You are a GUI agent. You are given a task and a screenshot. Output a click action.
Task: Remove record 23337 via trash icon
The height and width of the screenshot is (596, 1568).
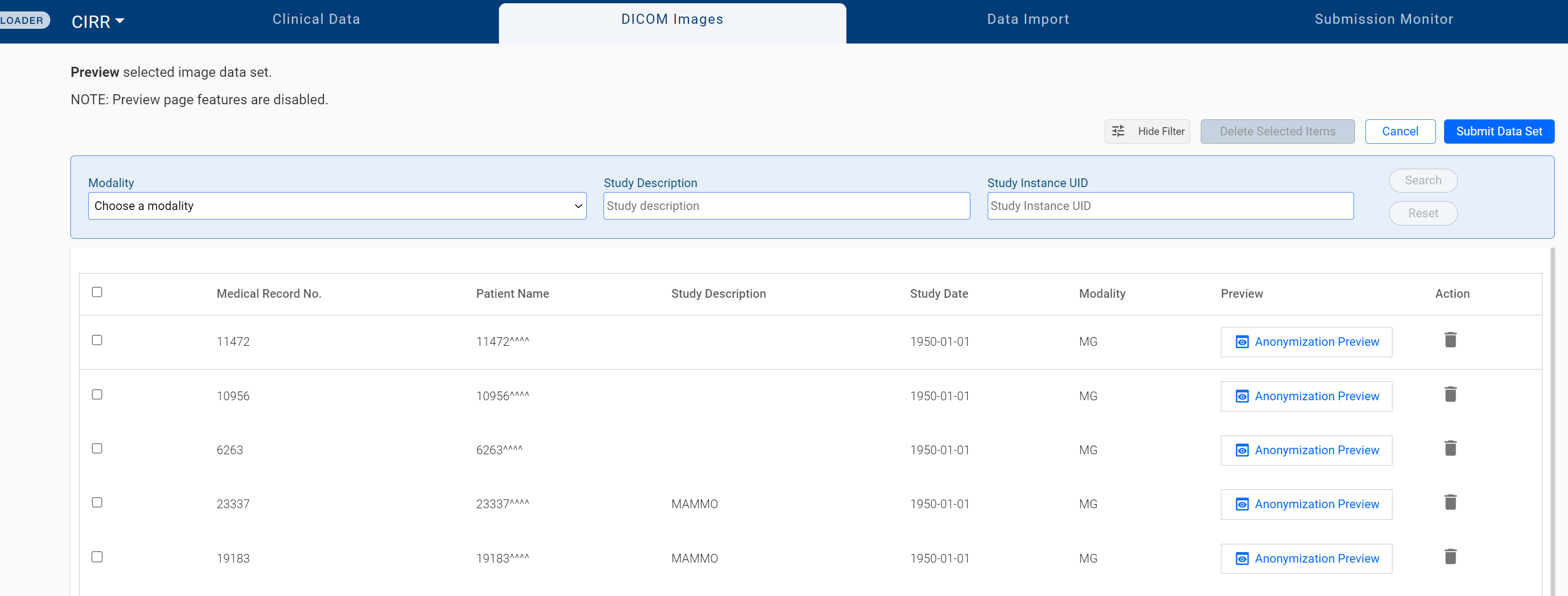(1450, 502)
